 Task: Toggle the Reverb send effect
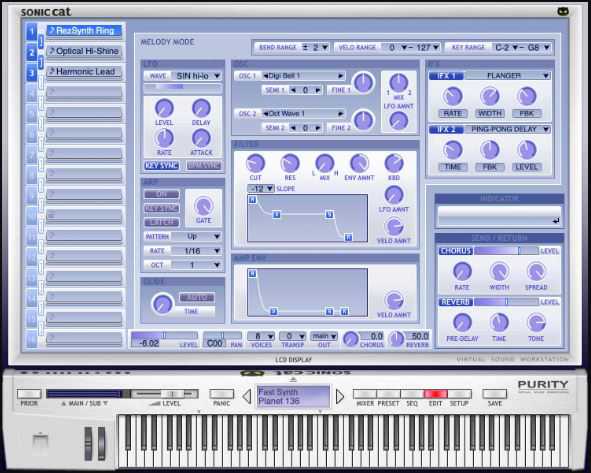coord(455,302)
